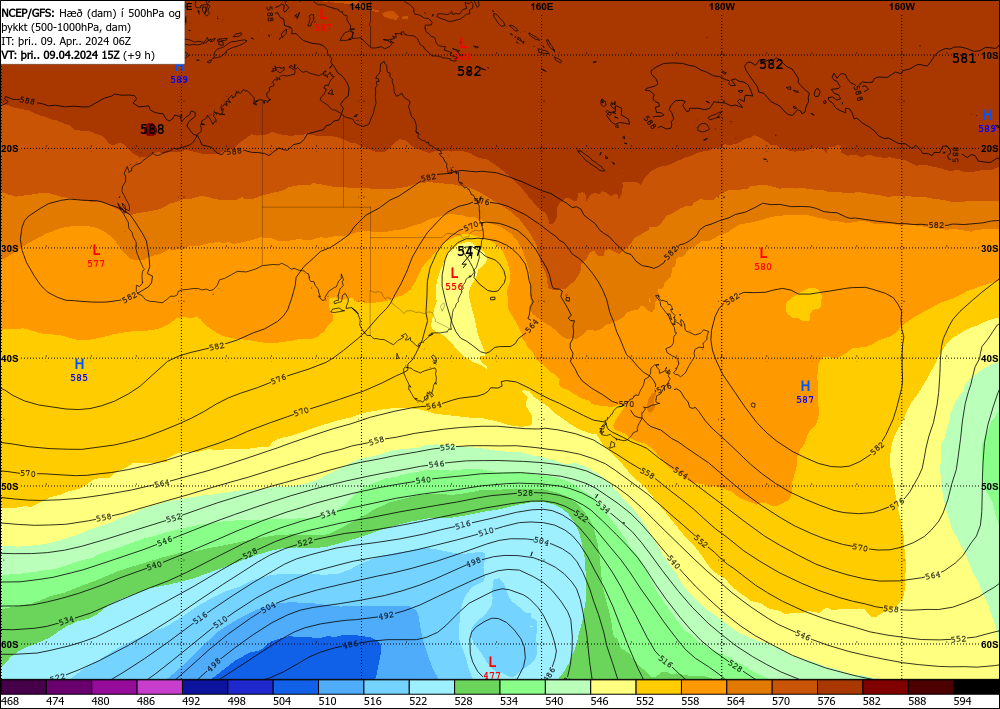Click the yellow 552–558 legend swatch
This screenshot has width=1000, height=709.
pos(658,687)
